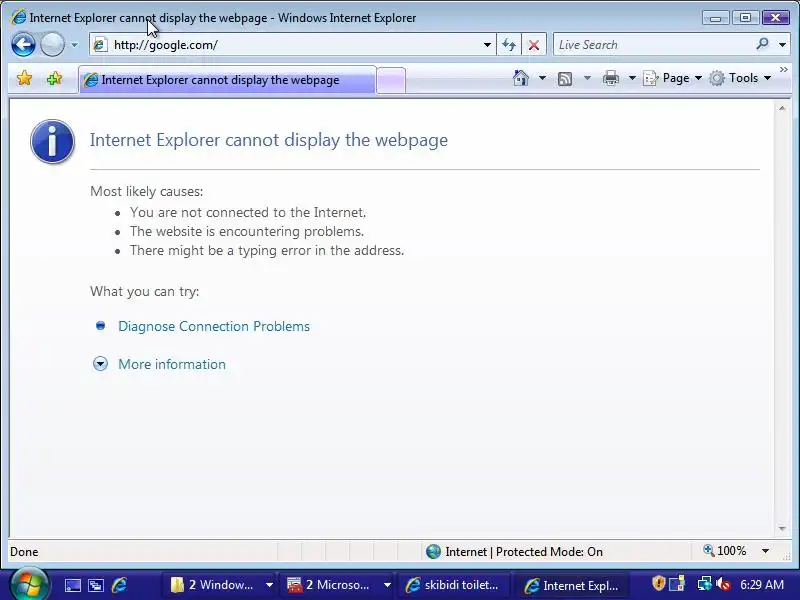The width and height of the screenshot is (800, 600).
Task: Click the 'What you can try:' text
Action: tap(144, 291)
